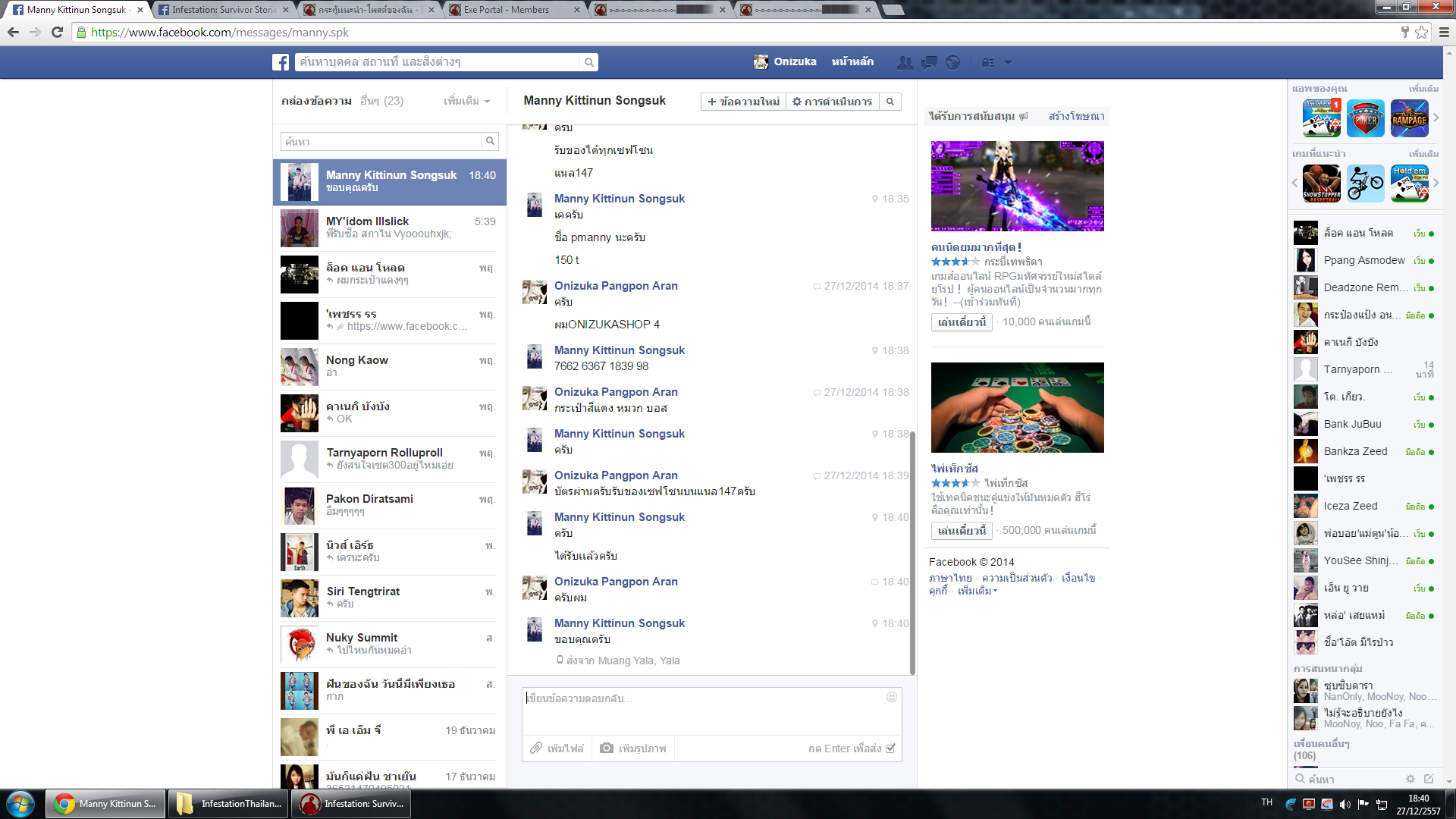Viewport: 1456px width, 819px height.
Task: Open the gear actions dropdown in the conversation header
Action: pos(832,102)
